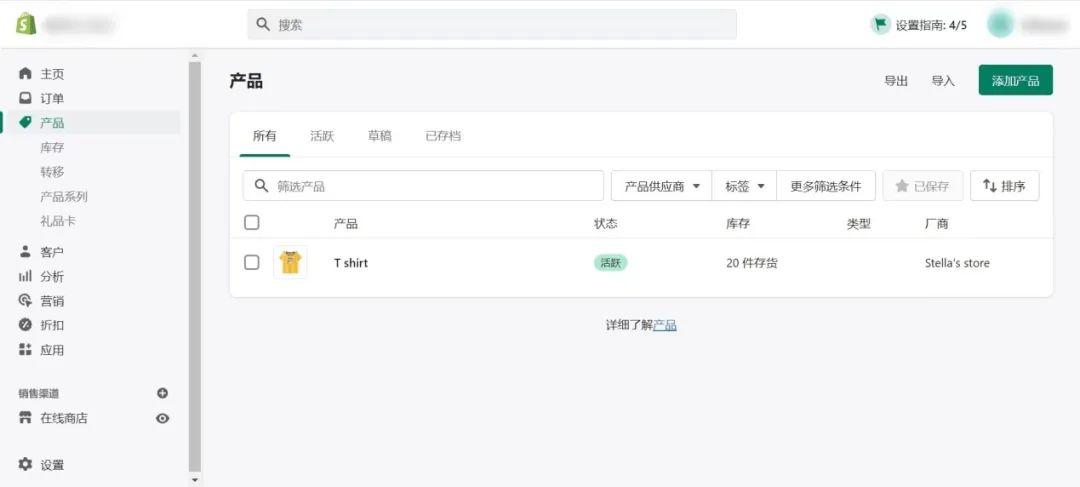
Task: Switch to the 草稿 tab
Action: point(379,136)
